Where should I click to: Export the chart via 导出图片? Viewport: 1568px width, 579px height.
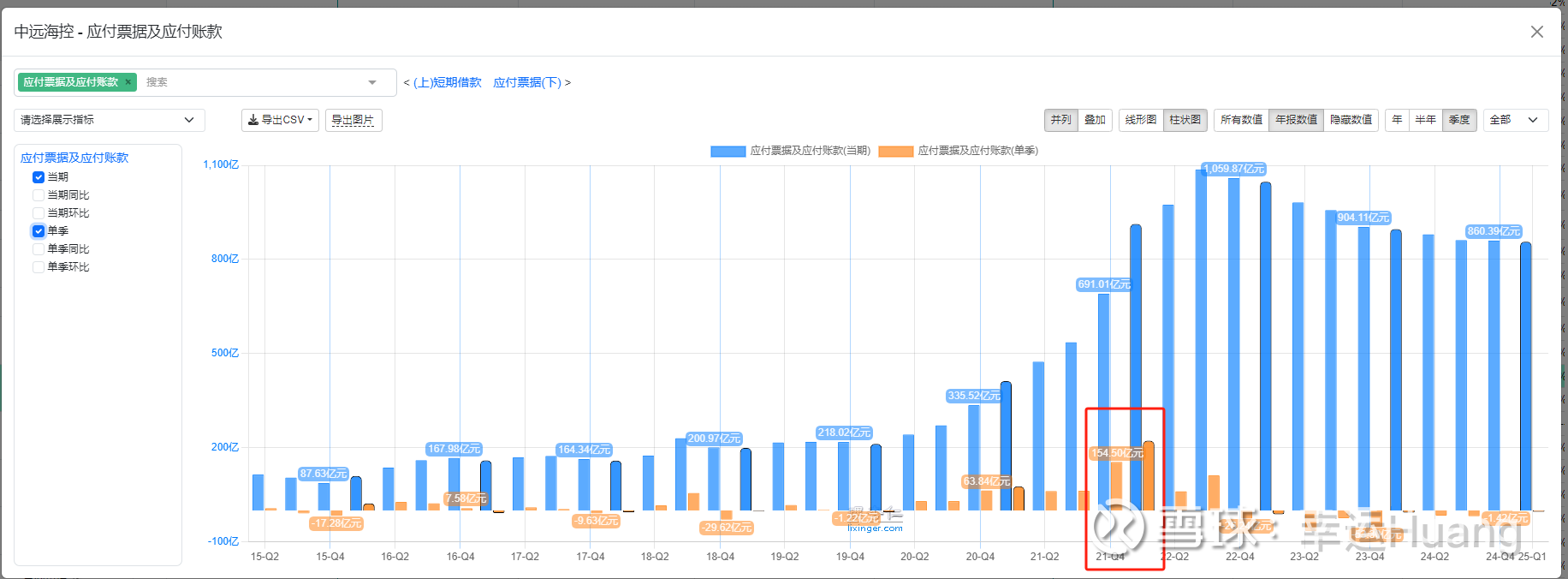(353, 120)
